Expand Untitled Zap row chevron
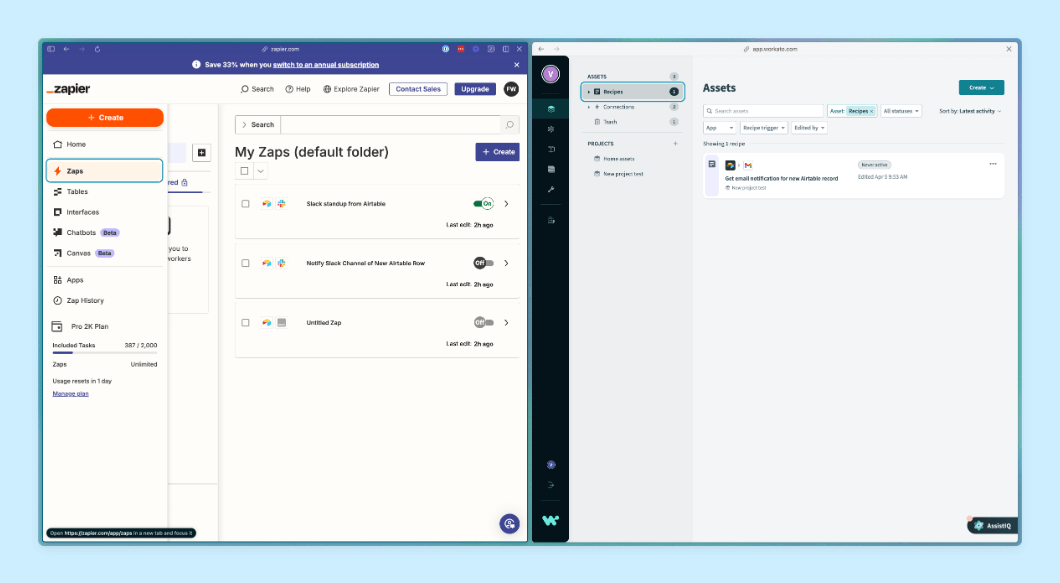 pos(506,323)
